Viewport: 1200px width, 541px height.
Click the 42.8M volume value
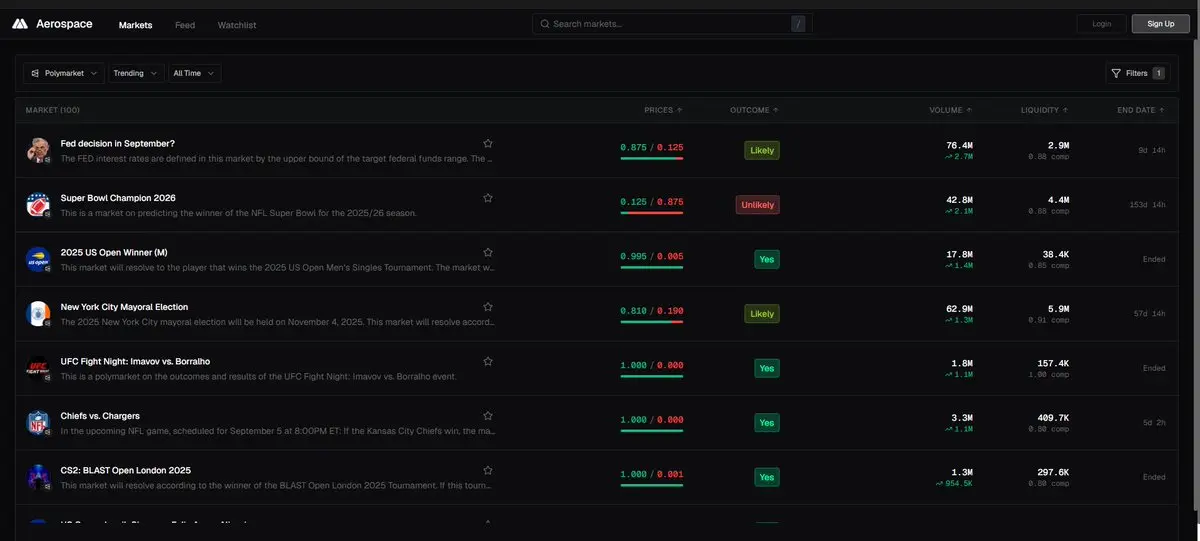tap(960, 199)
